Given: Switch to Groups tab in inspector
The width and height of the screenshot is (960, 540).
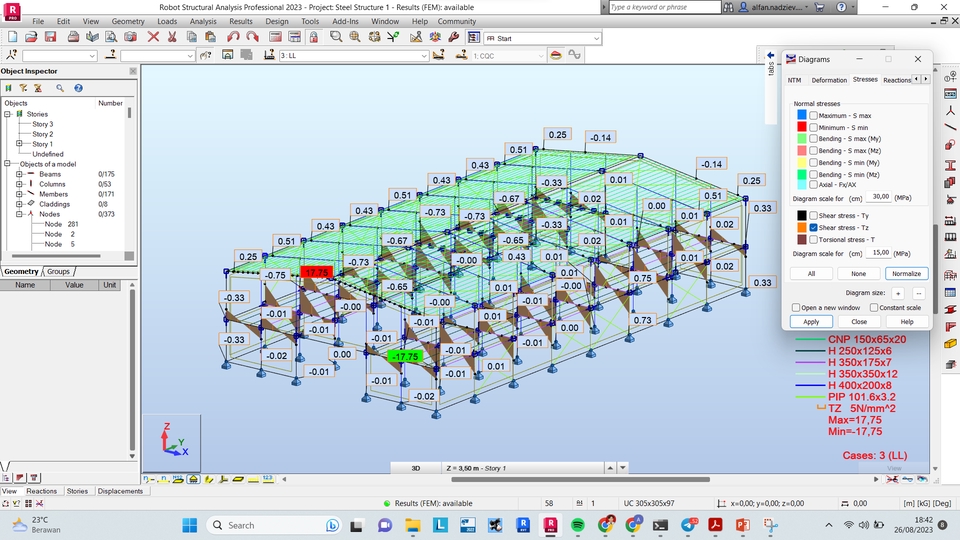Looking at the screenshot, I should 58,271.
